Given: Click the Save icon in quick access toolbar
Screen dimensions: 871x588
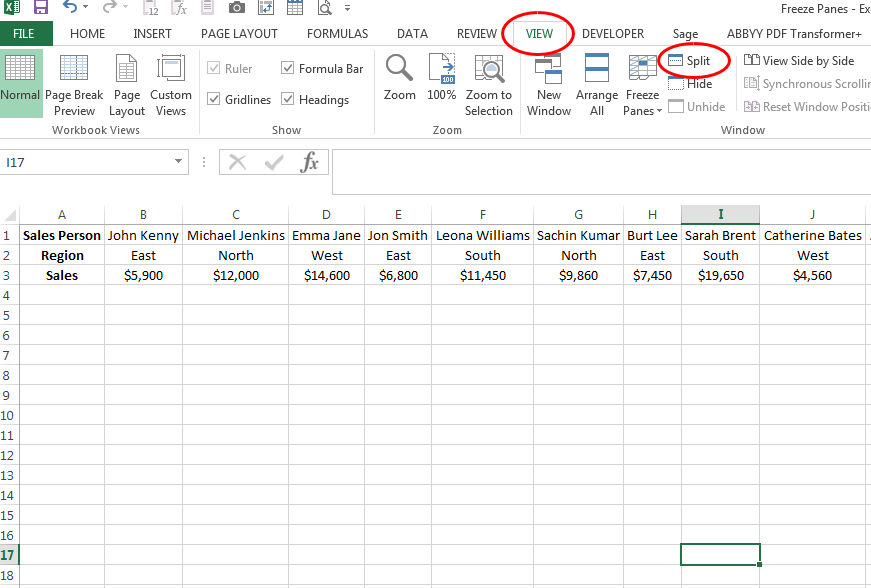Looking at the screenshot, I should [41, 7].
